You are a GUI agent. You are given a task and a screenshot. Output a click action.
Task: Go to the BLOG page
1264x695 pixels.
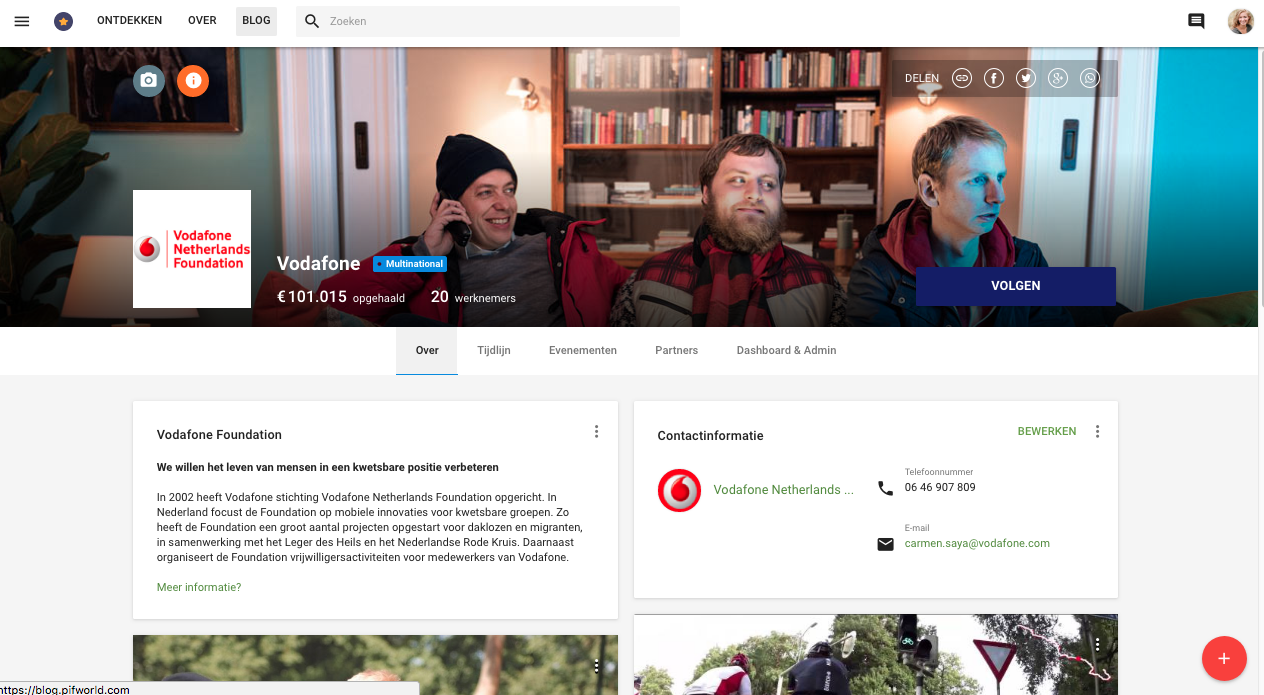tap(256, 21)
